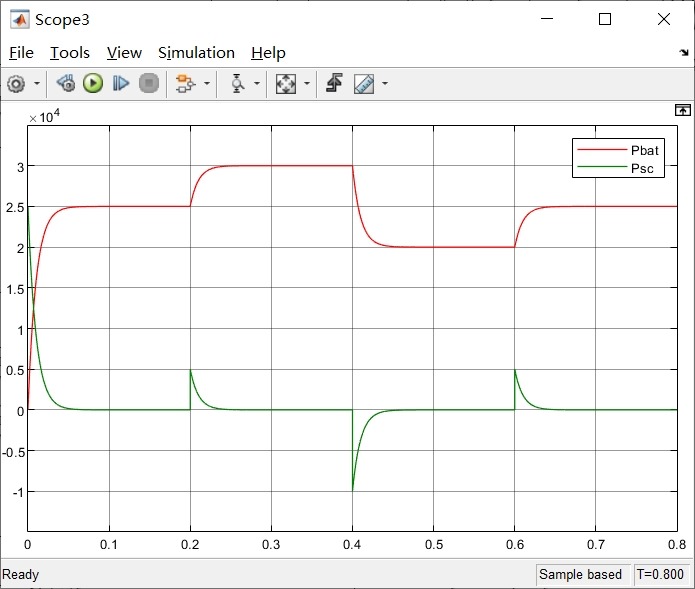695x589 pixels.
Task: Click the Highlight Simulink block icon
Action: pos(185,83)
